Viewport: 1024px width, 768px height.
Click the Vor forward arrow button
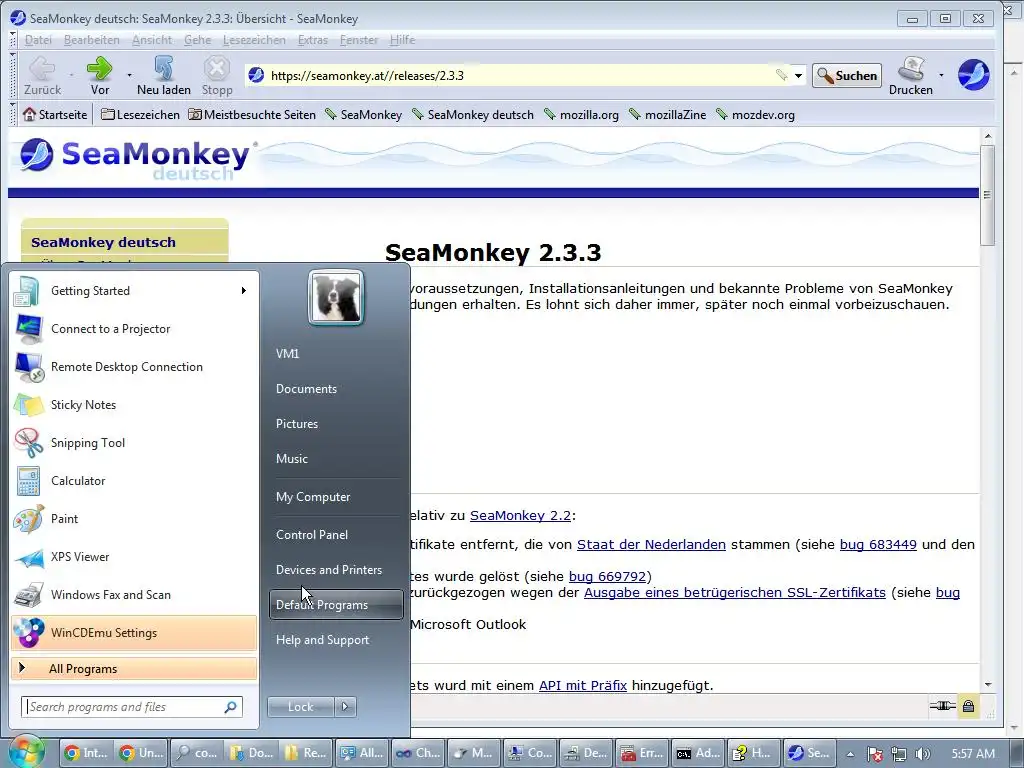pos(99,75)
